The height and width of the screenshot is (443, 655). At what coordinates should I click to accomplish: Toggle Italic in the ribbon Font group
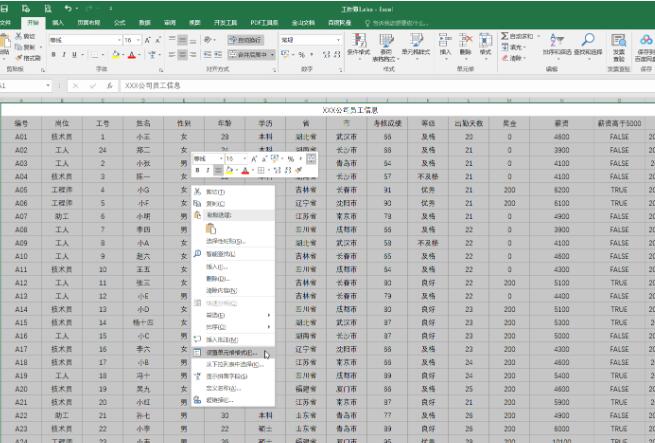tap(63, 55)
